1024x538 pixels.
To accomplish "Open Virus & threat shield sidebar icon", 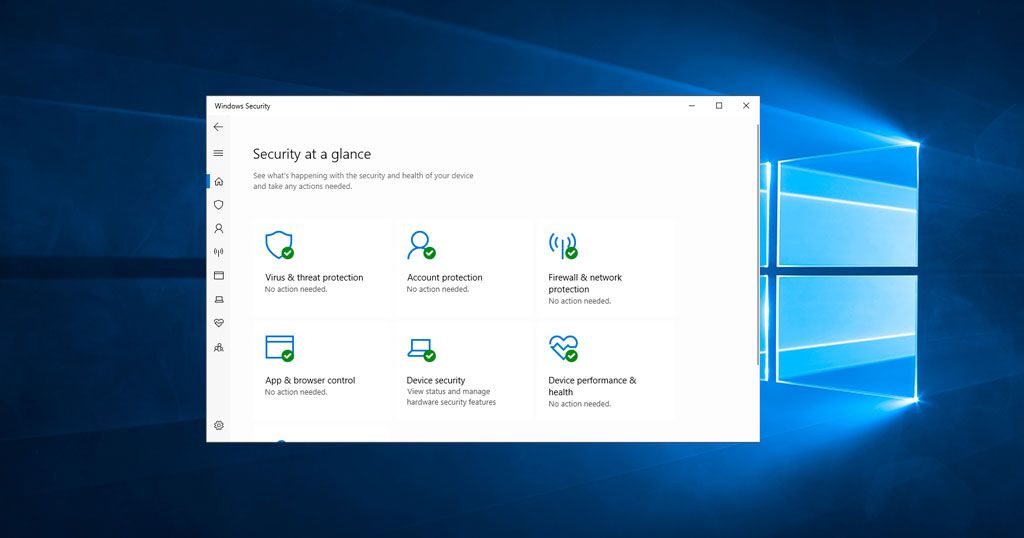I will coord(219,205).
